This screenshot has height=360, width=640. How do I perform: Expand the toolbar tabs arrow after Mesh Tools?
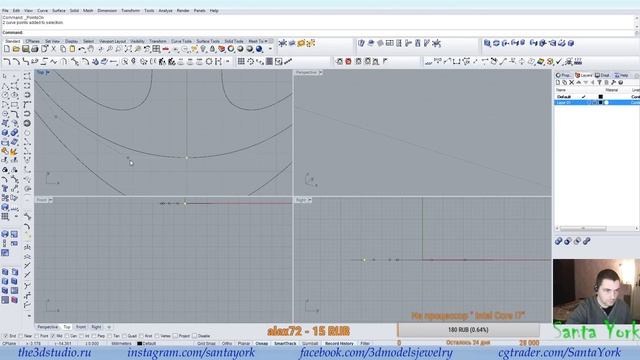[x=266, y=41]
